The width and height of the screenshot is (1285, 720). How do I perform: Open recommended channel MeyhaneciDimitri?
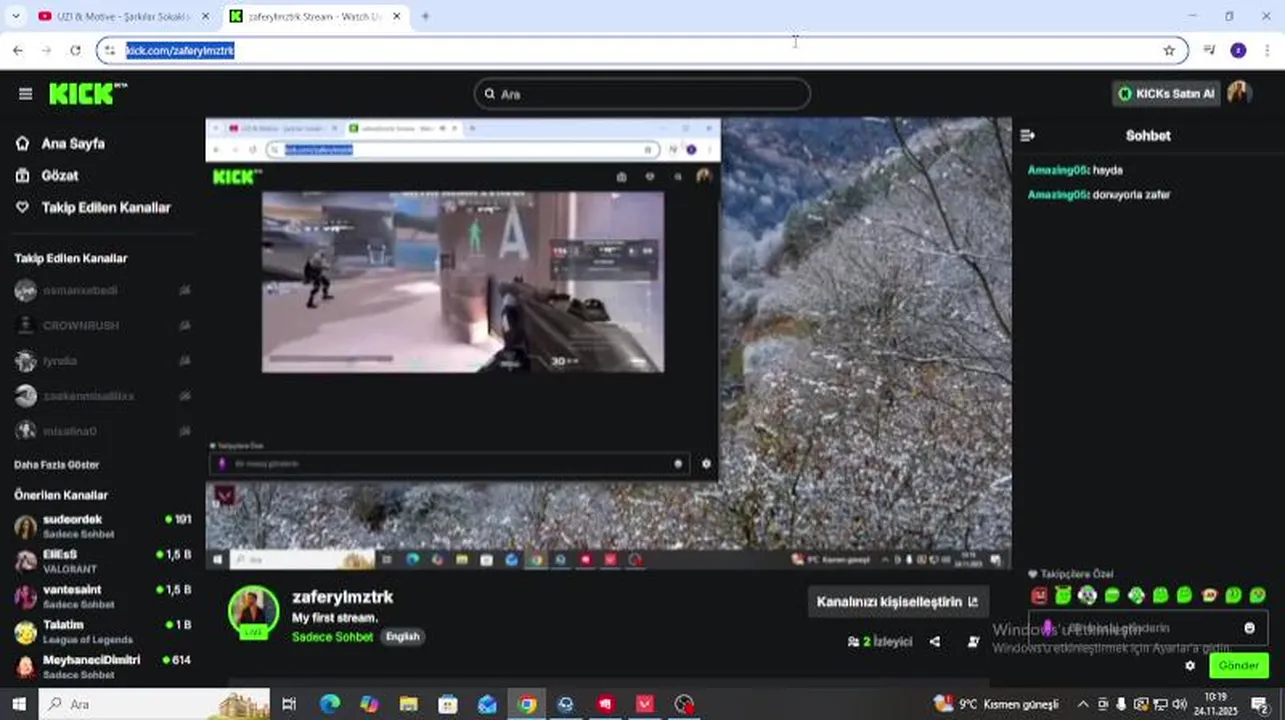tap(101, 667)
